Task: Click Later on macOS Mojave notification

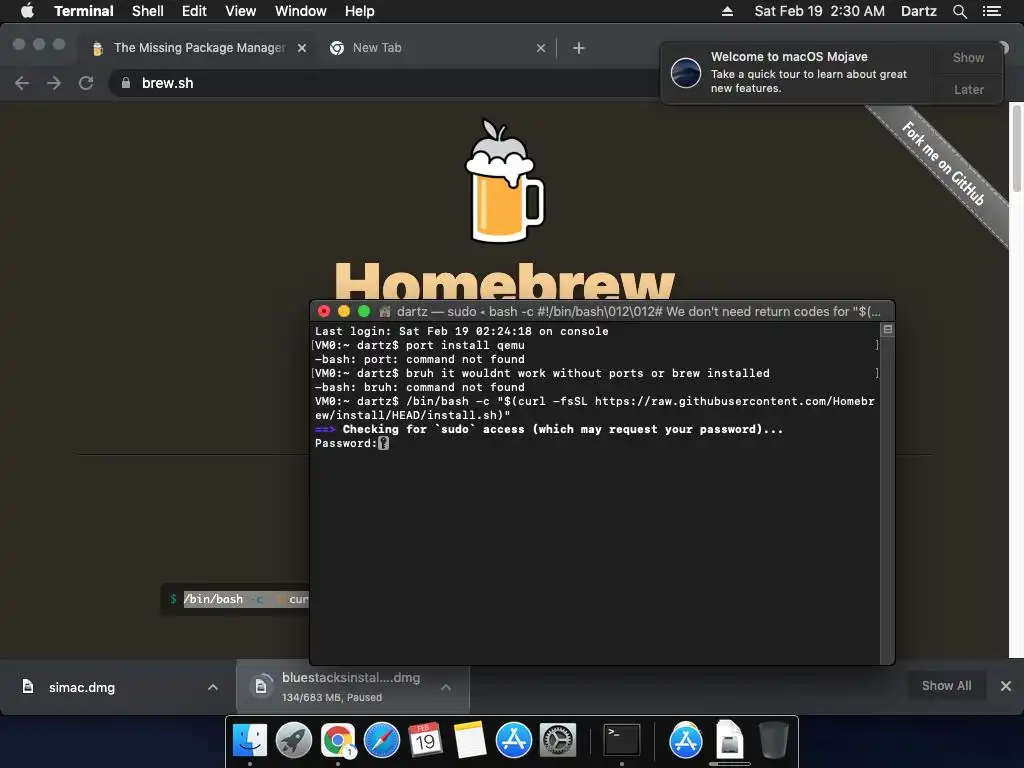Action: pos(968,89)
